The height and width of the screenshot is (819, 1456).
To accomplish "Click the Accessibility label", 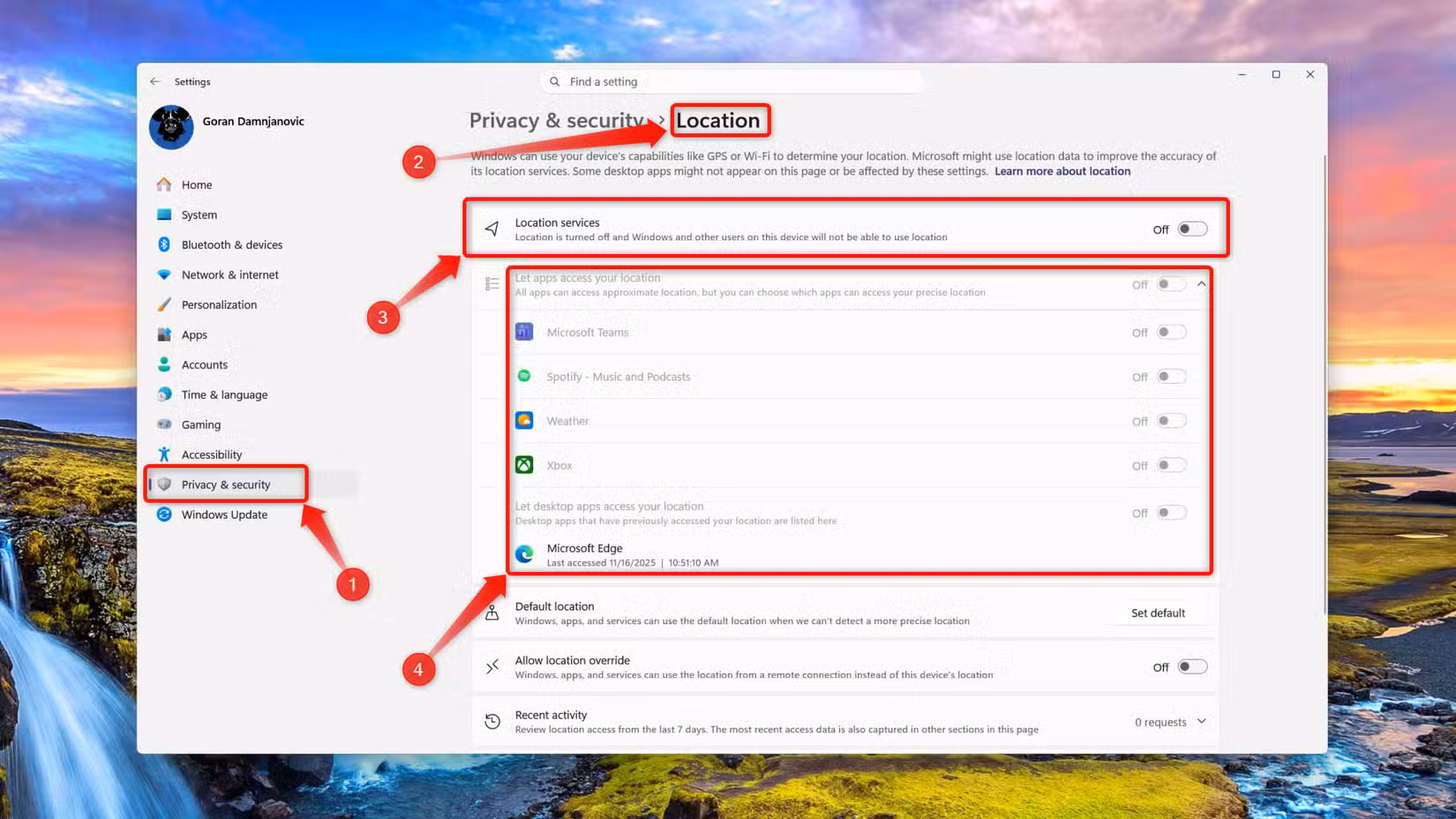I will [212, 455].
